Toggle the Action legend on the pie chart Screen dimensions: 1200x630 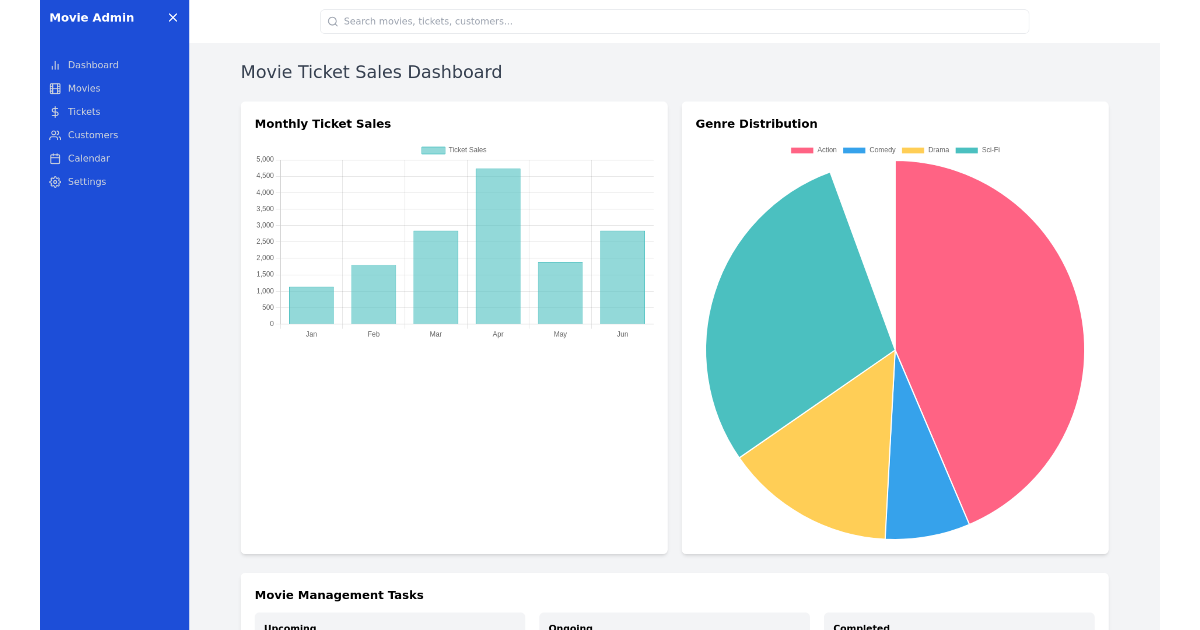(815, 149)
